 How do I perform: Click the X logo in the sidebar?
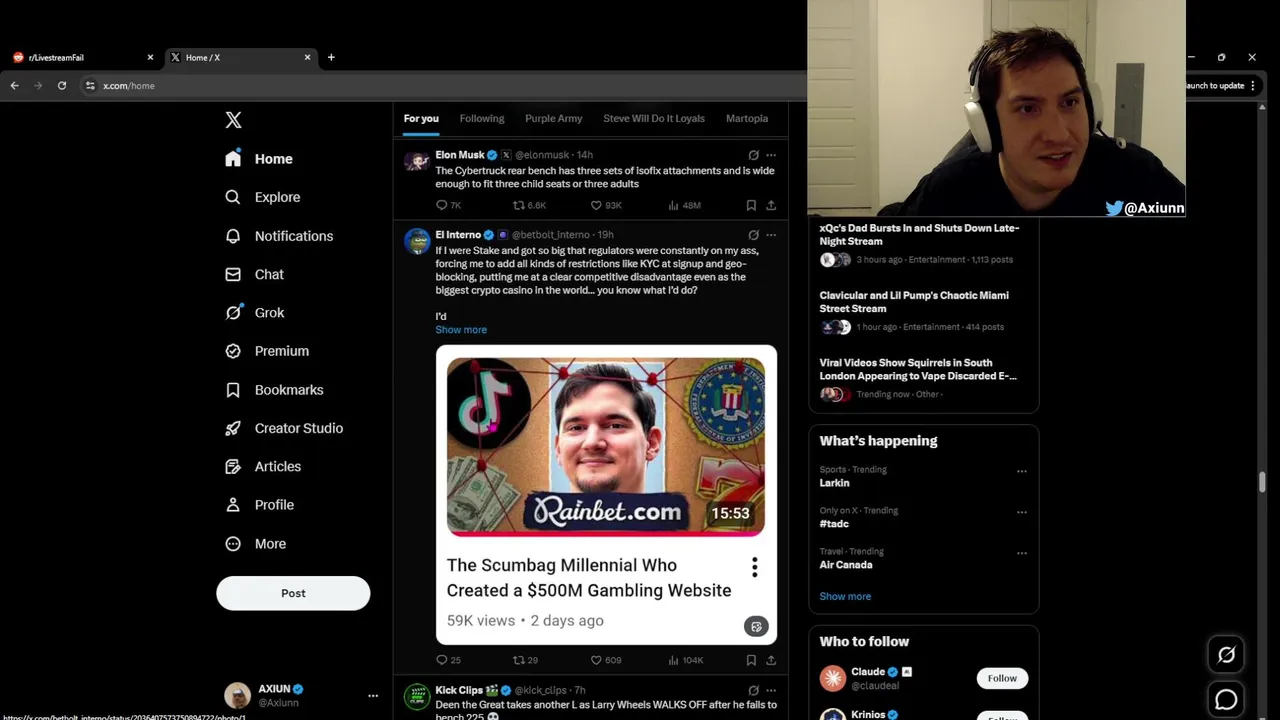tap(233, 120)
